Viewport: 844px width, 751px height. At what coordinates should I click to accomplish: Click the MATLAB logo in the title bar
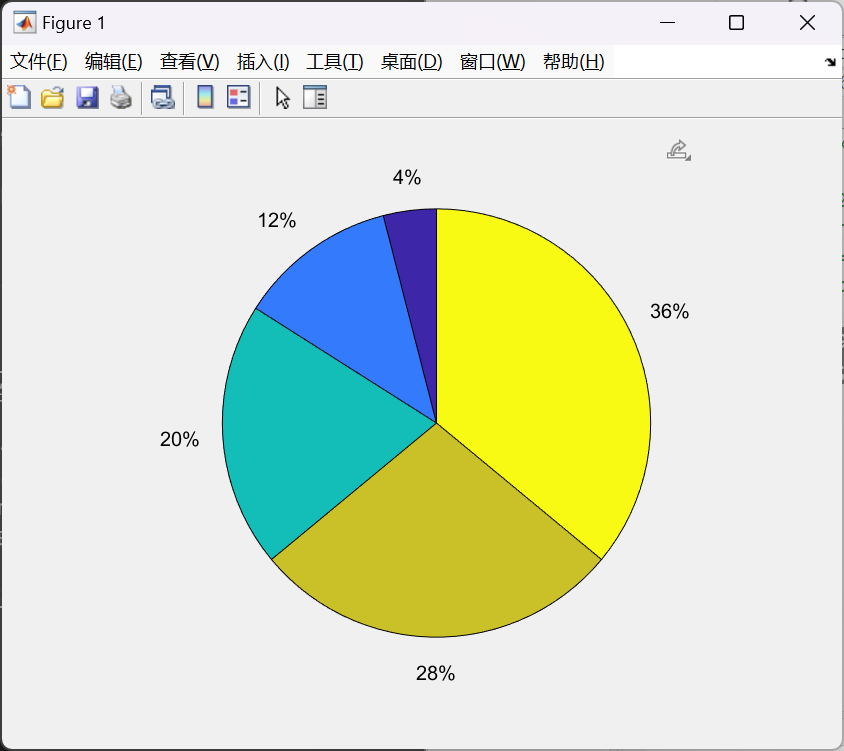pyautogui.click(x=24, y=23)
